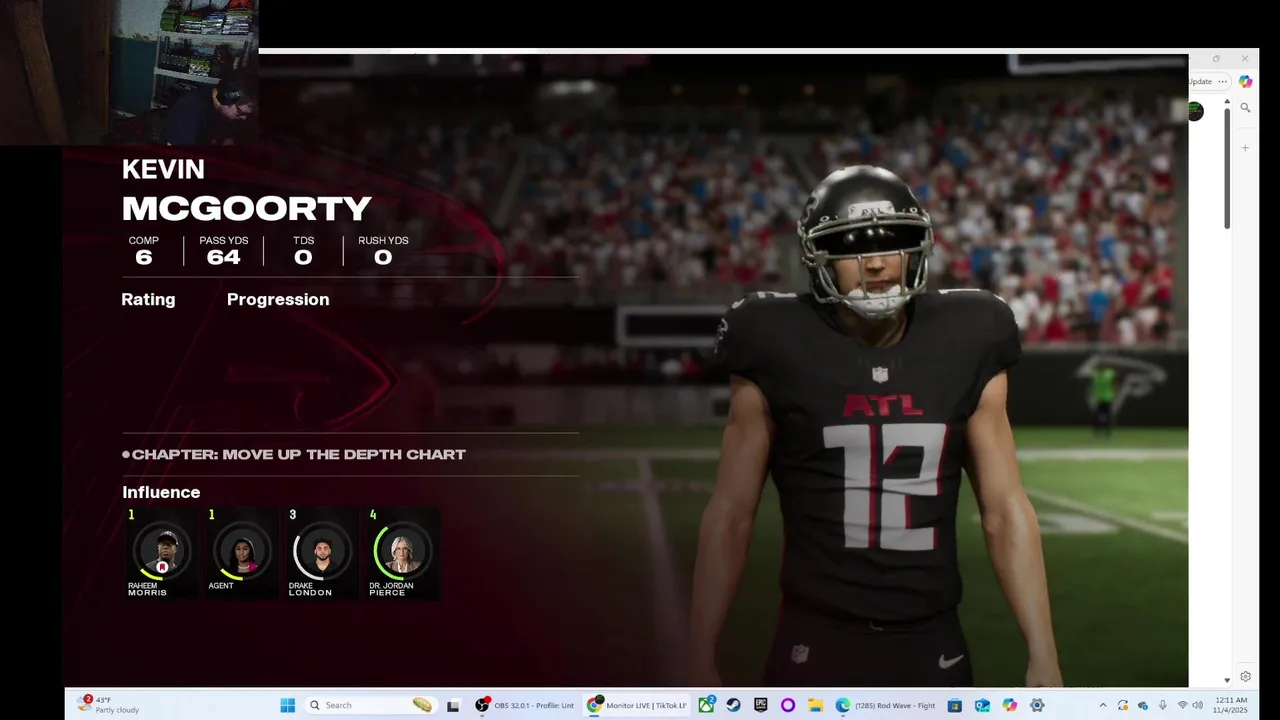Restore down the Edge window
The height and width of the screenshot is (720, 1280).
1216,59
